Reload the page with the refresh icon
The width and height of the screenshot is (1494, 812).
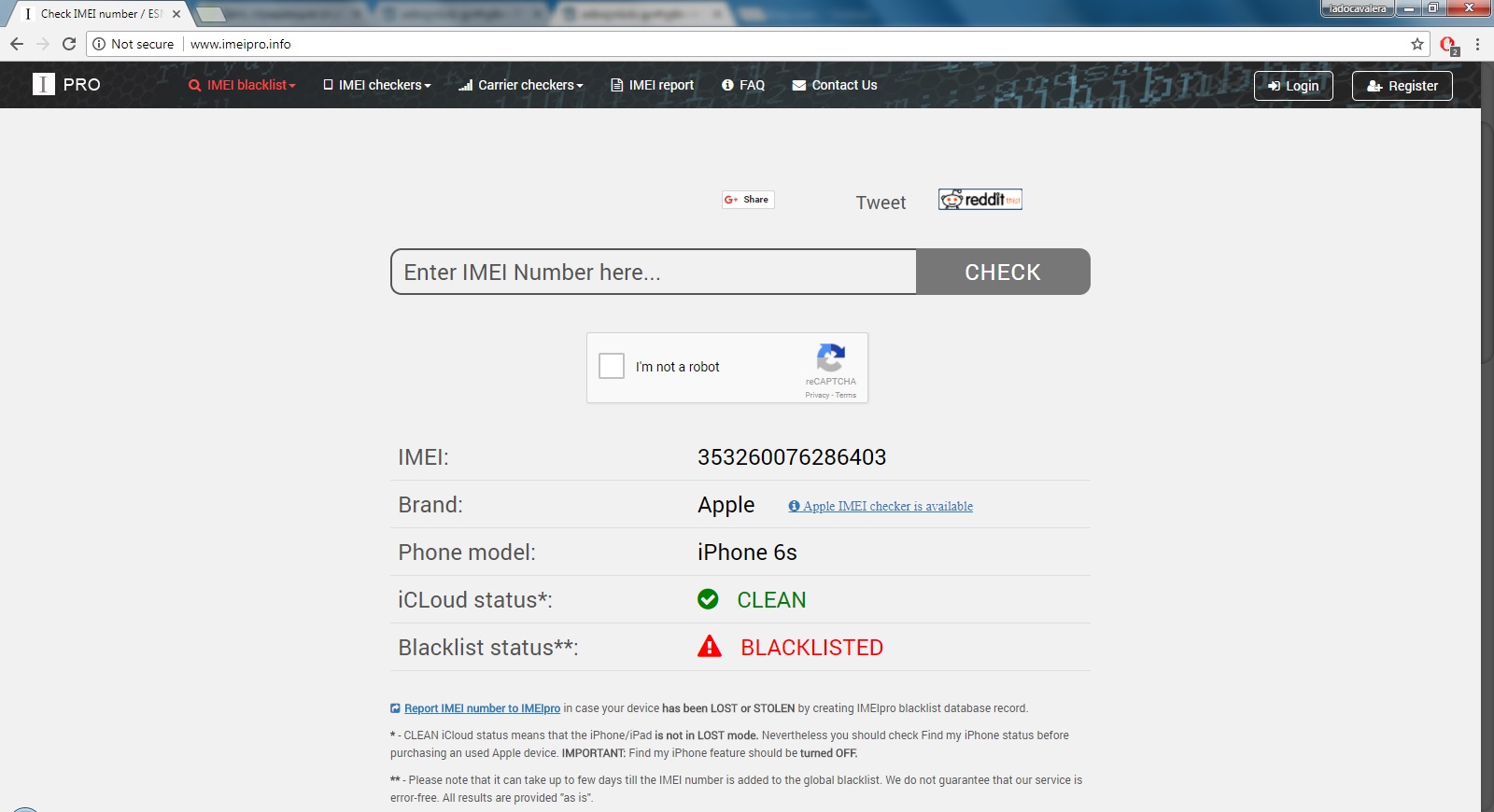pos(69,44)
